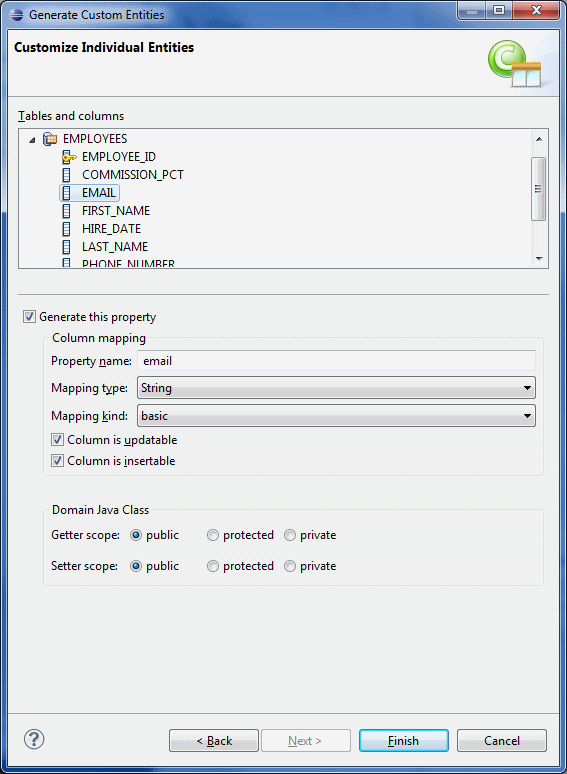Uncheck Generate this property

[29, 316]
